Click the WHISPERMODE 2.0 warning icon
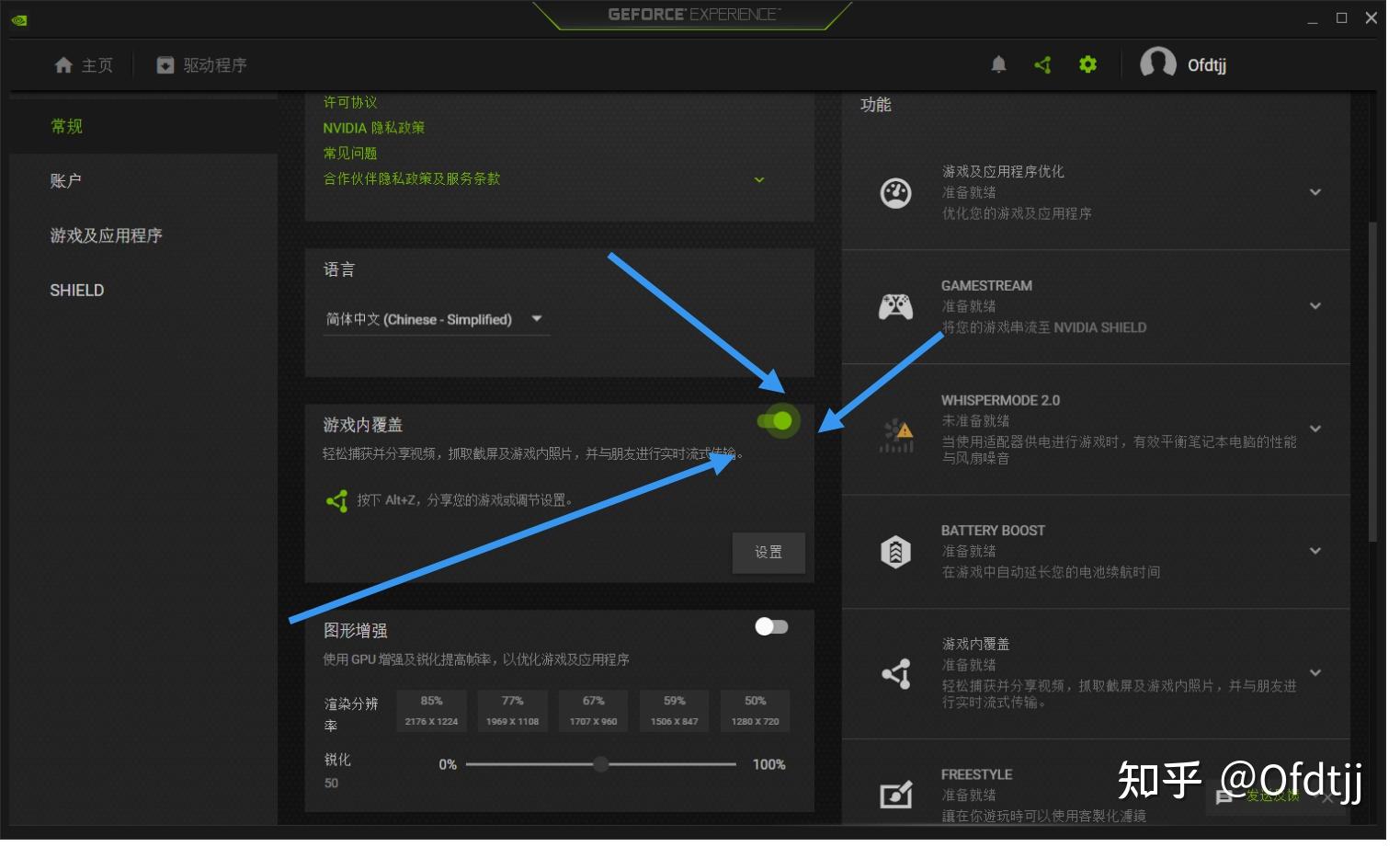Image resolution: width=1400 pixels, height=847 pixels. click(897, 435)
